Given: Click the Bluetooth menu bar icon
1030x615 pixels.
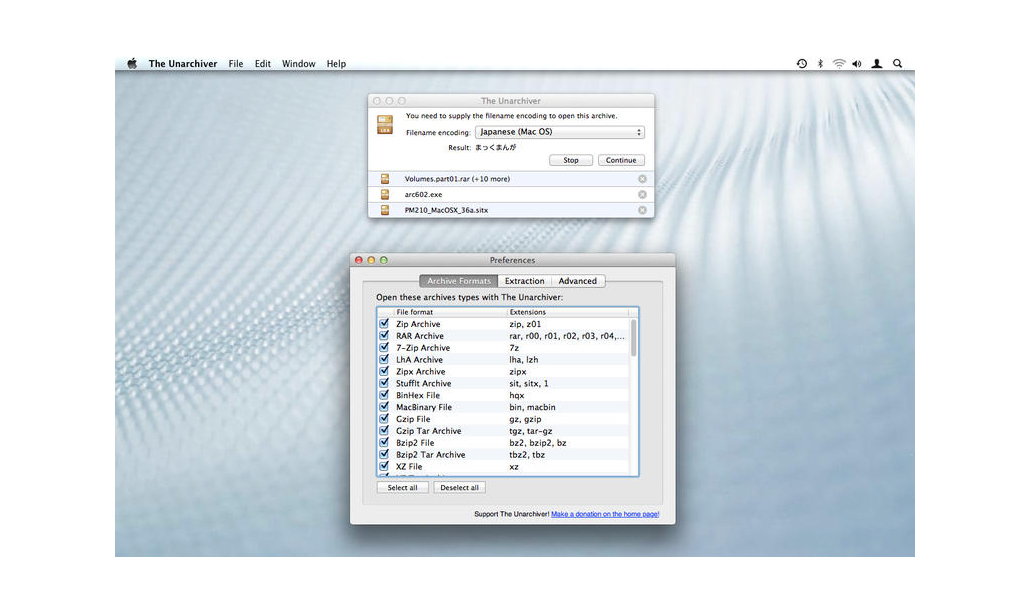Looking at the screenshot, I should tap(820, 64).
